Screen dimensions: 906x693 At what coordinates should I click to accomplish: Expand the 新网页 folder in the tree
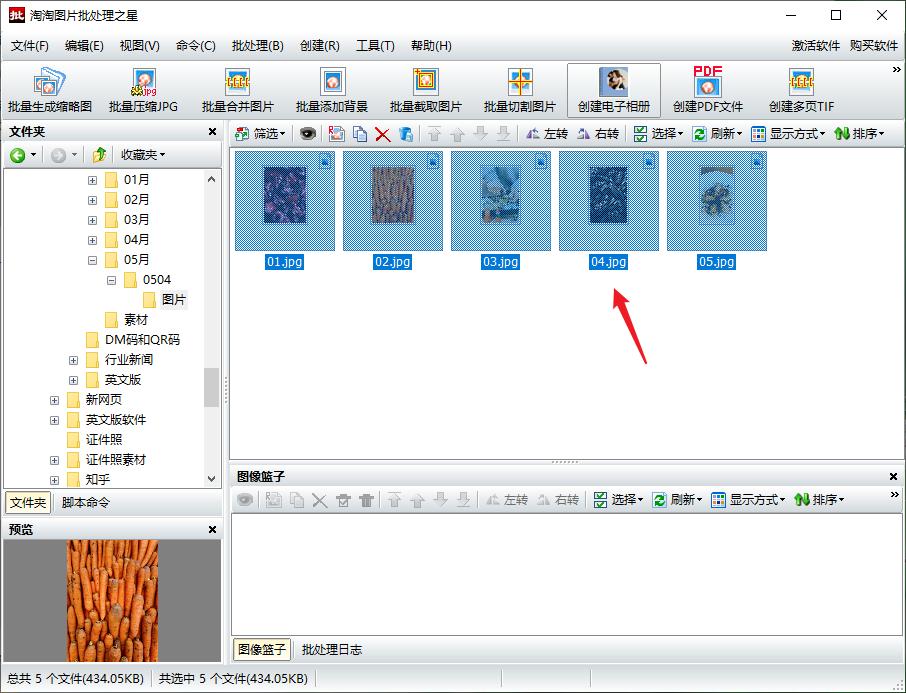pyautogui.click(x=56, y=399)
